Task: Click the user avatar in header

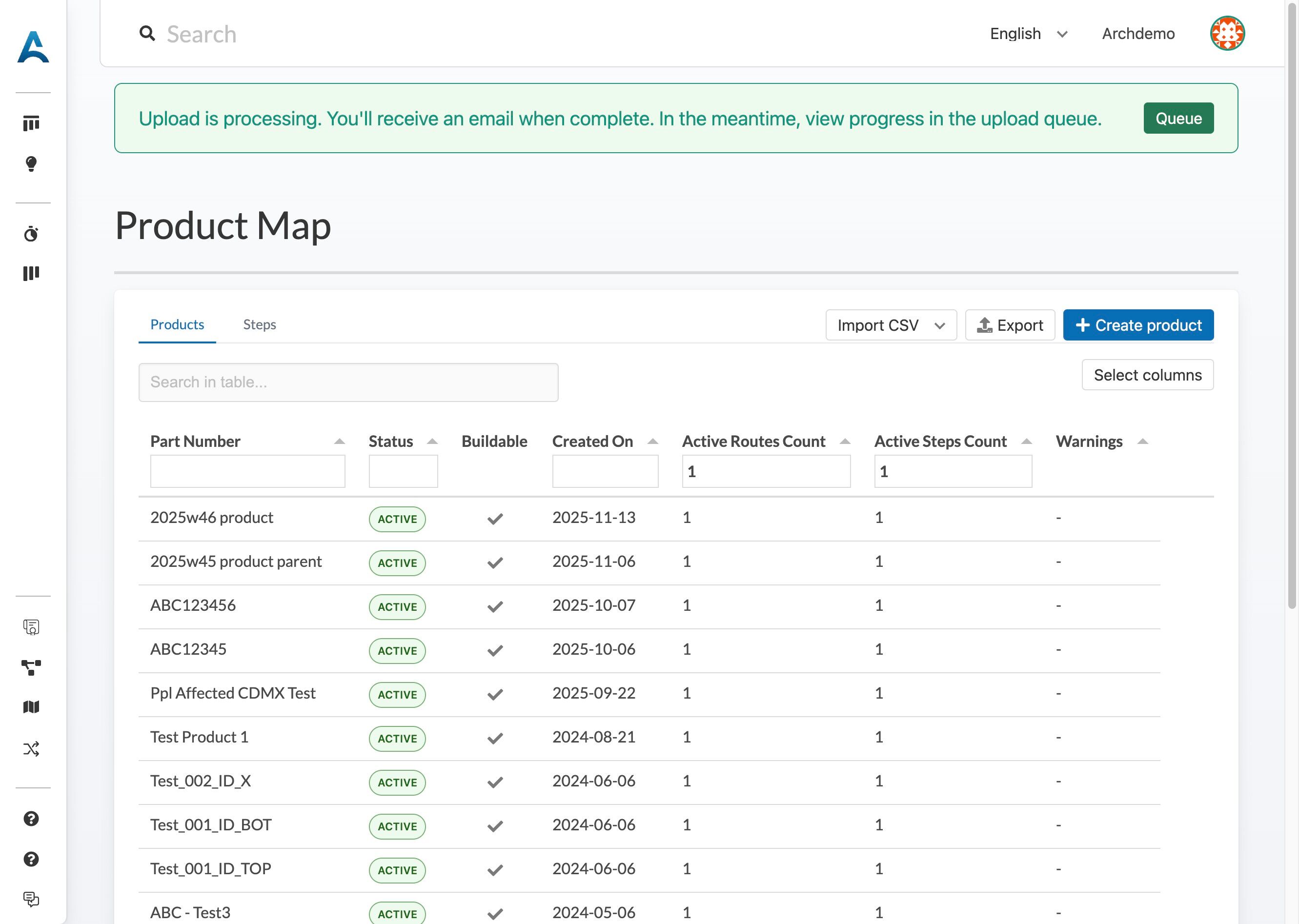Action: click(1227, 34)
